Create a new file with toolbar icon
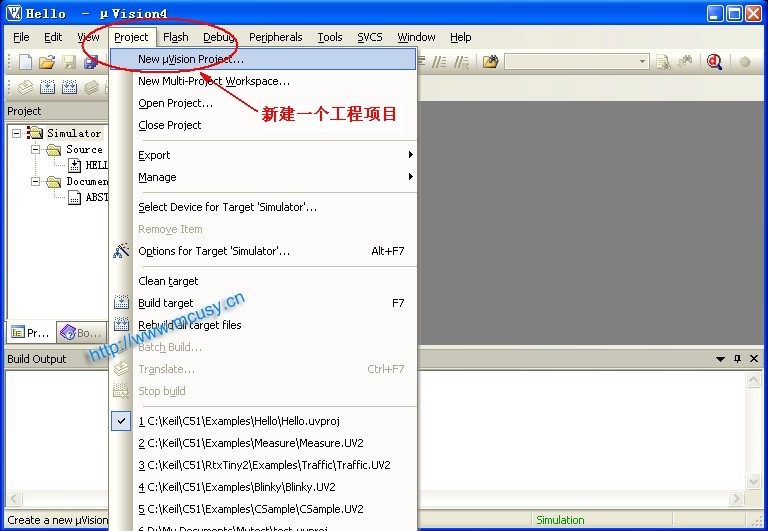Image resolution: width=768 pixels, height=531 pixels. point(25,62)
